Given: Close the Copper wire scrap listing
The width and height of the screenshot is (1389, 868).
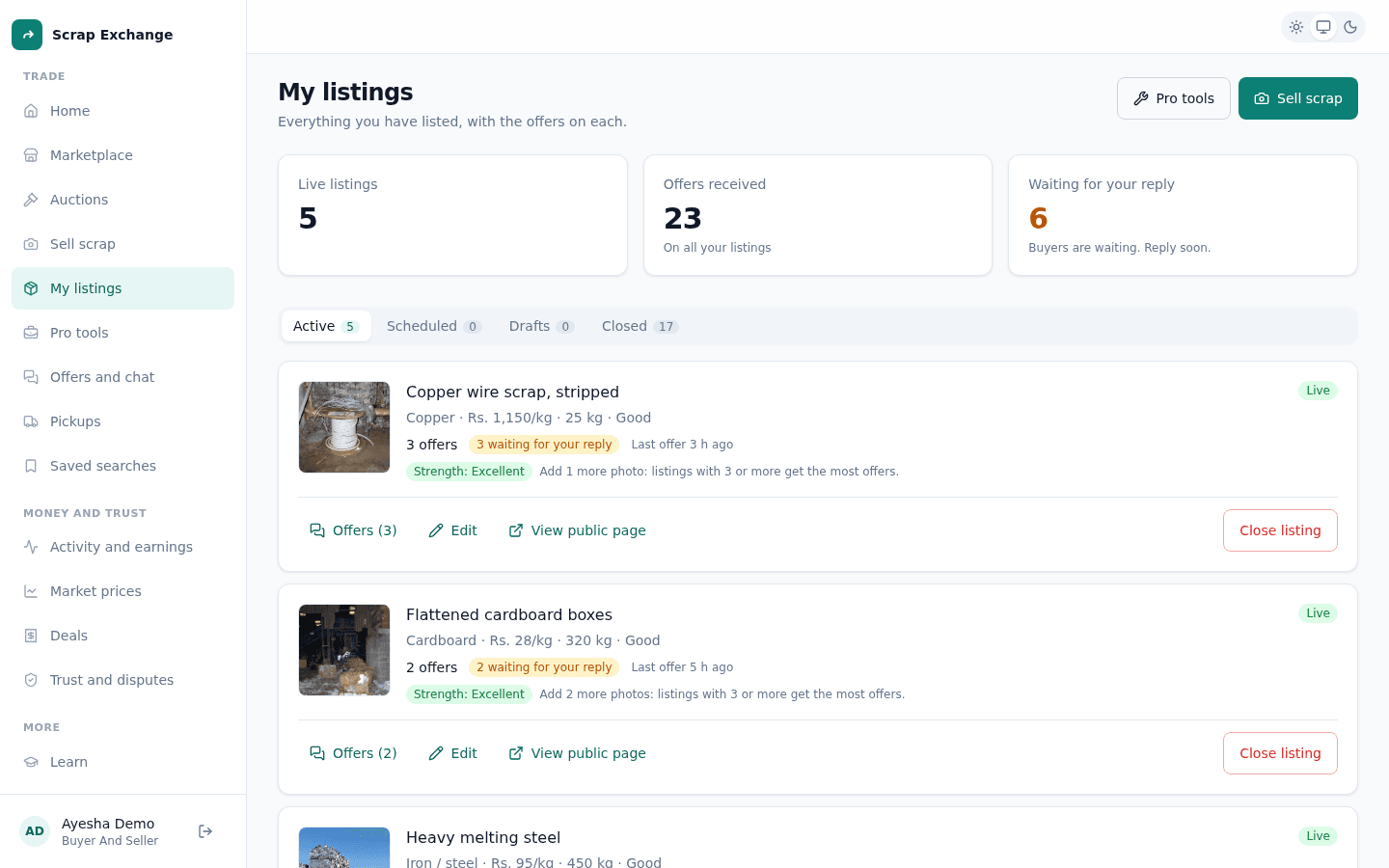Looking at the screenshot, I should click(1280, 530).
